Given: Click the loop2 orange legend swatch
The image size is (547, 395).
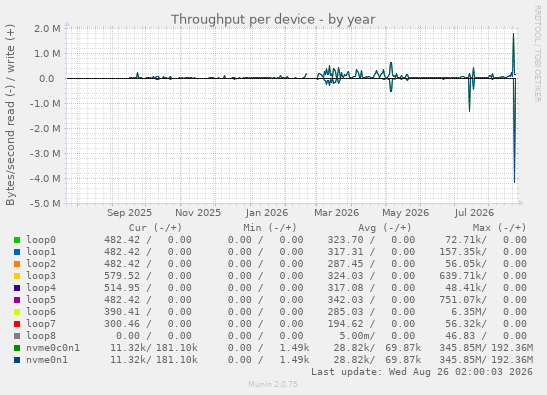Looking at the screenshot, I should tap(17, 264).
